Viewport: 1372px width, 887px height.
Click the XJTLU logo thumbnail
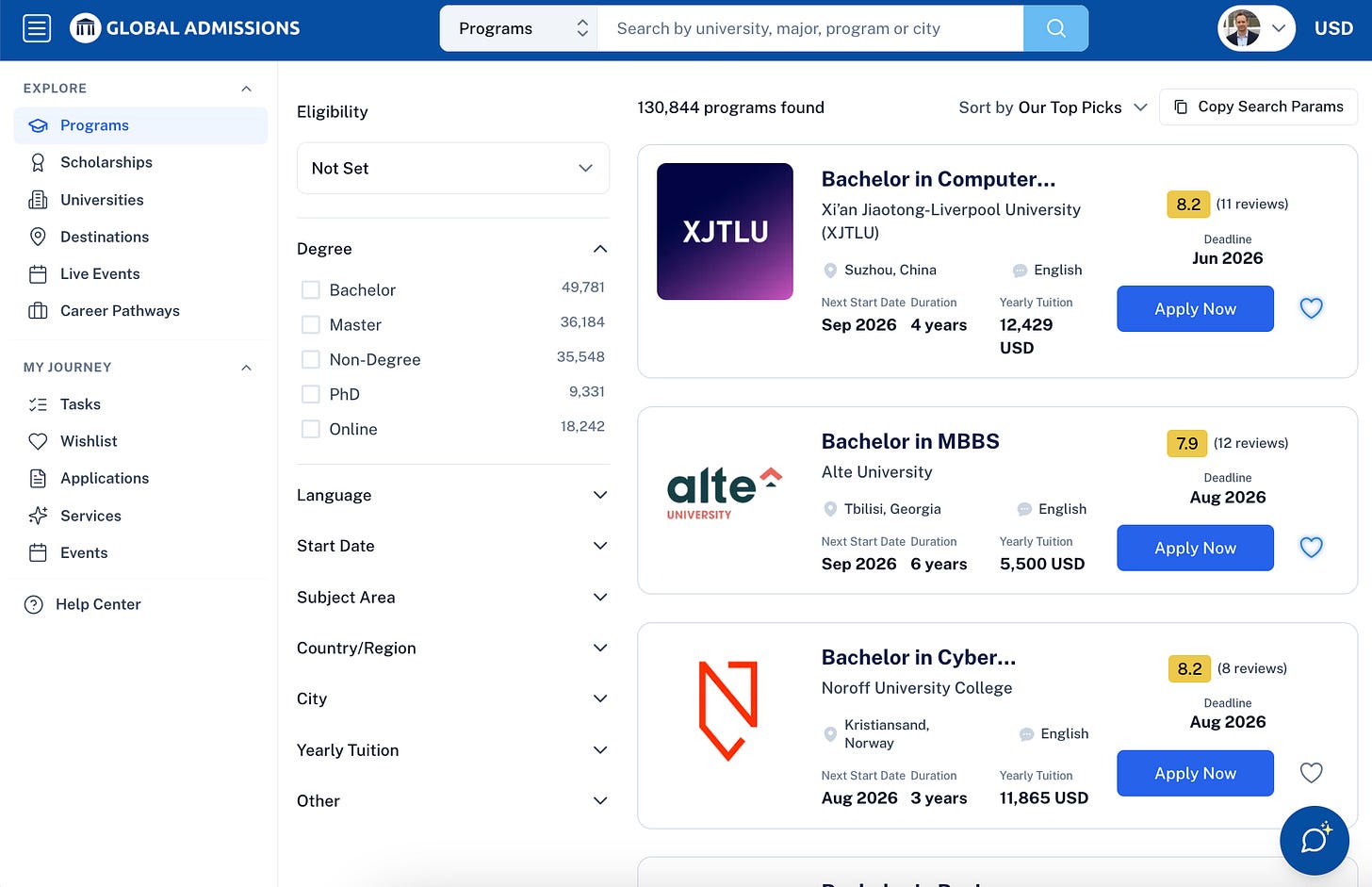pos(725,232)
